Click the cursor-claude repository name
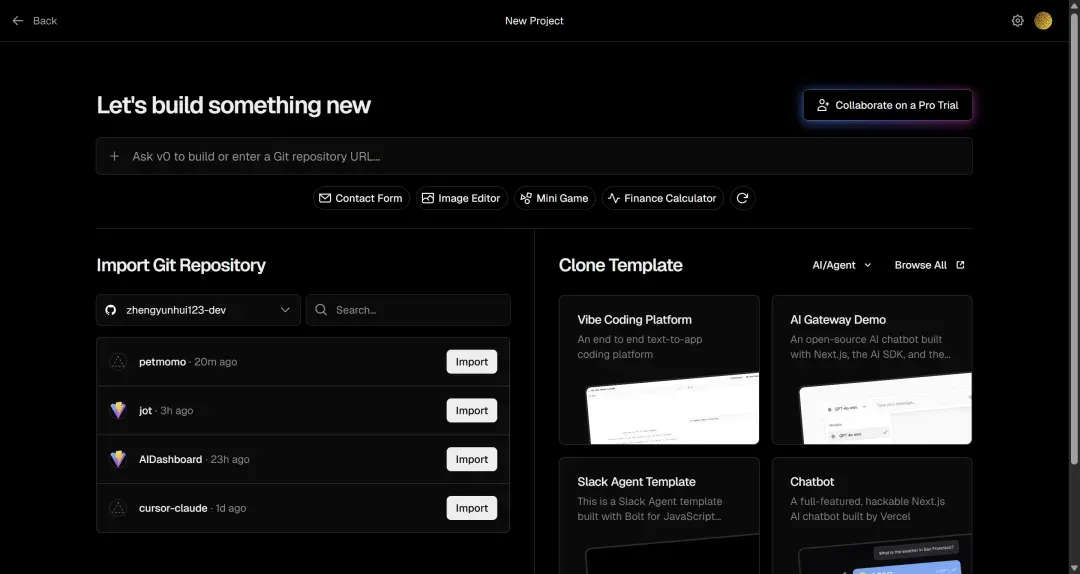Viewport: 1080px width, 574px height. [173, 508]
